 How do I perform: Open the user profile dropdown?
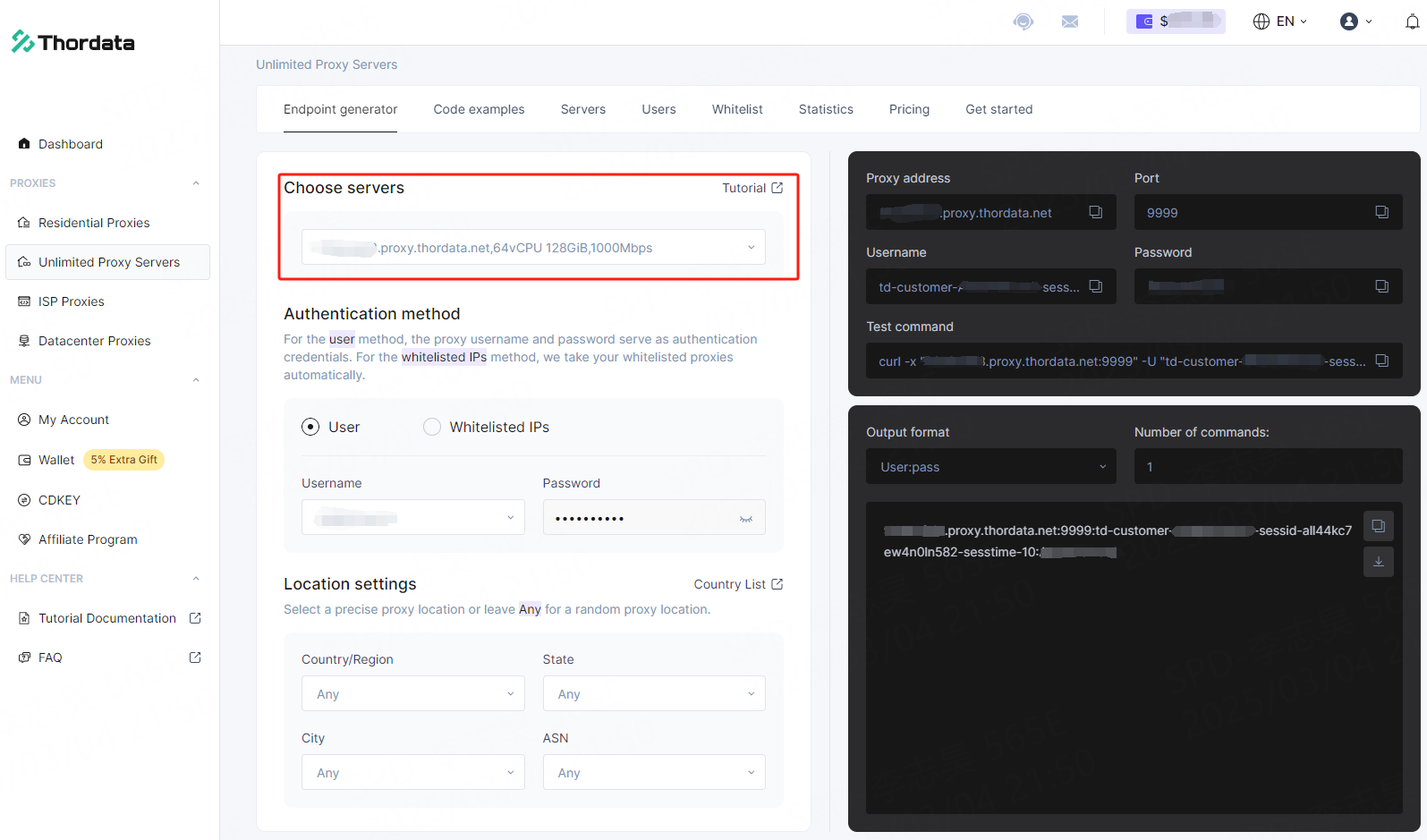(1355, 21)
